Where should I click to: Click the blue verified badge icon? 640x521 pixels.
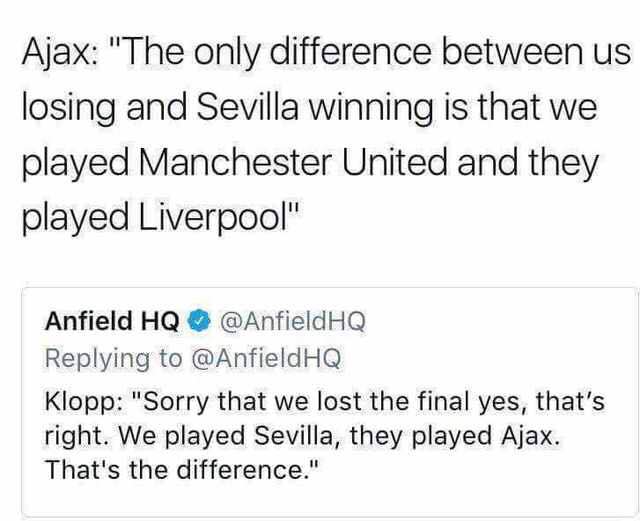(198, 321)
